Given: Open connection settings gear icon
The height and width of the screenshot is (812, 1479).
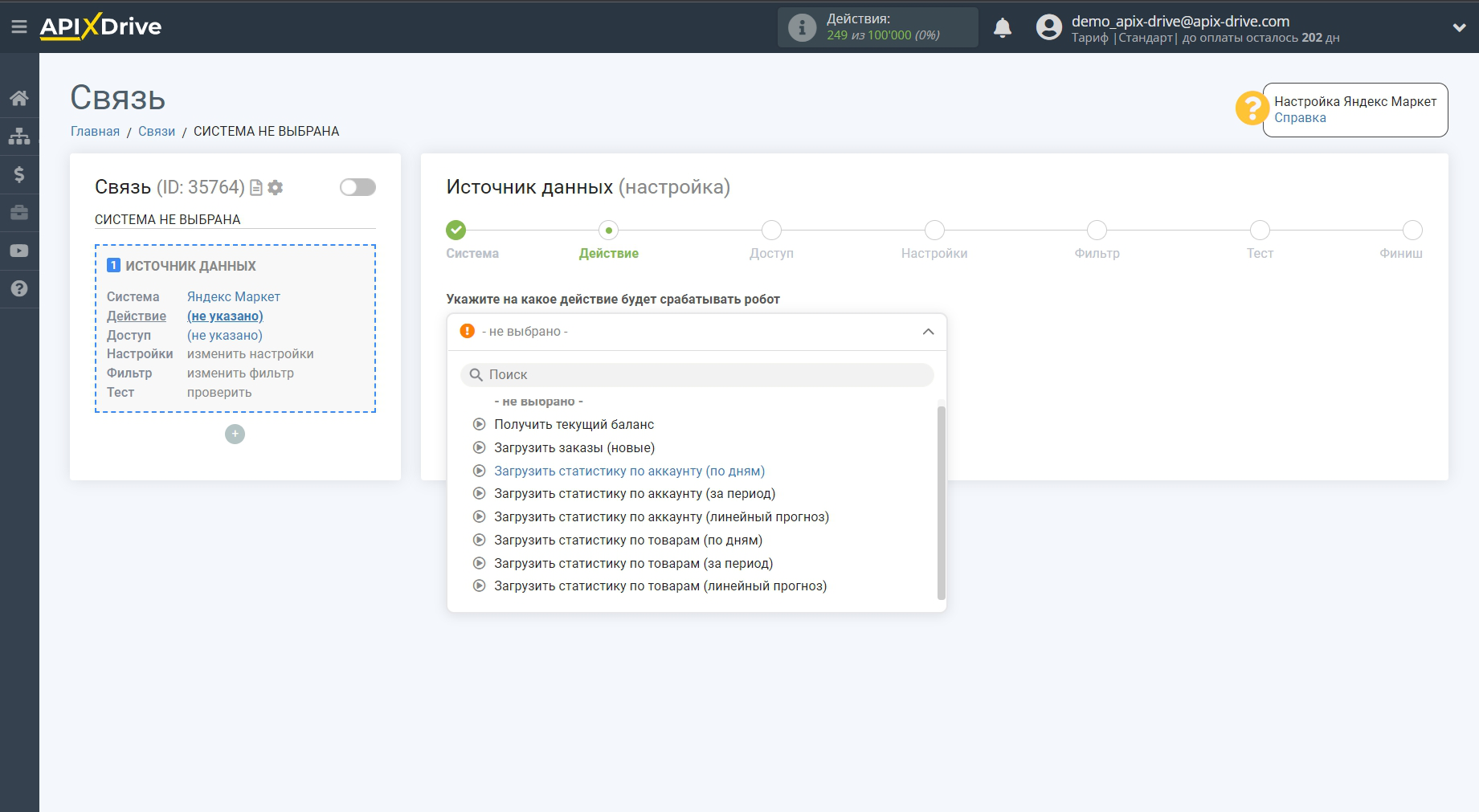Looking at the screenshot, I should 276,187.
